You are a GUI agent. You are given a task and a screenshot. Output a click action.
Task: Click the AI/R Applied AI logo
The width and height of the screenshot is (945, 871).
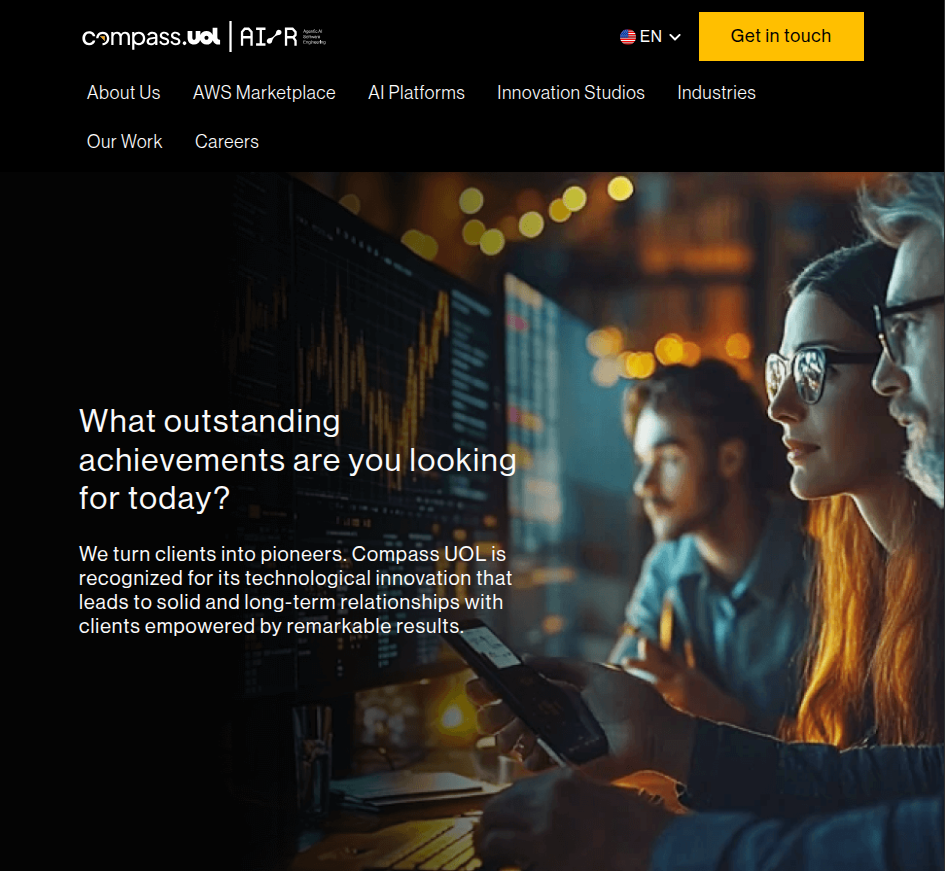click(283, 37)
